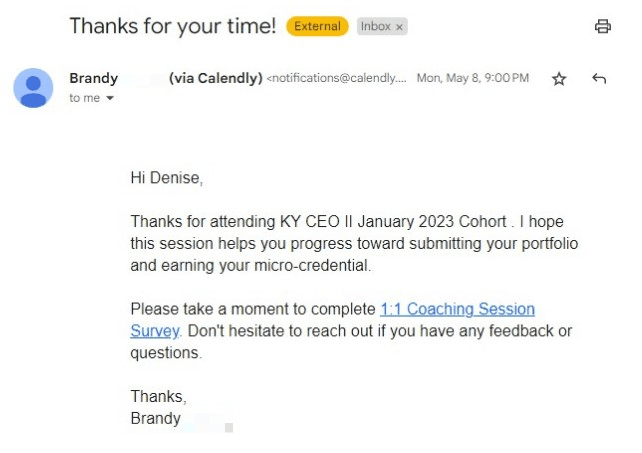Star this message from Brandy
Screen dimensions: 642x453
[x=559, y=79]
